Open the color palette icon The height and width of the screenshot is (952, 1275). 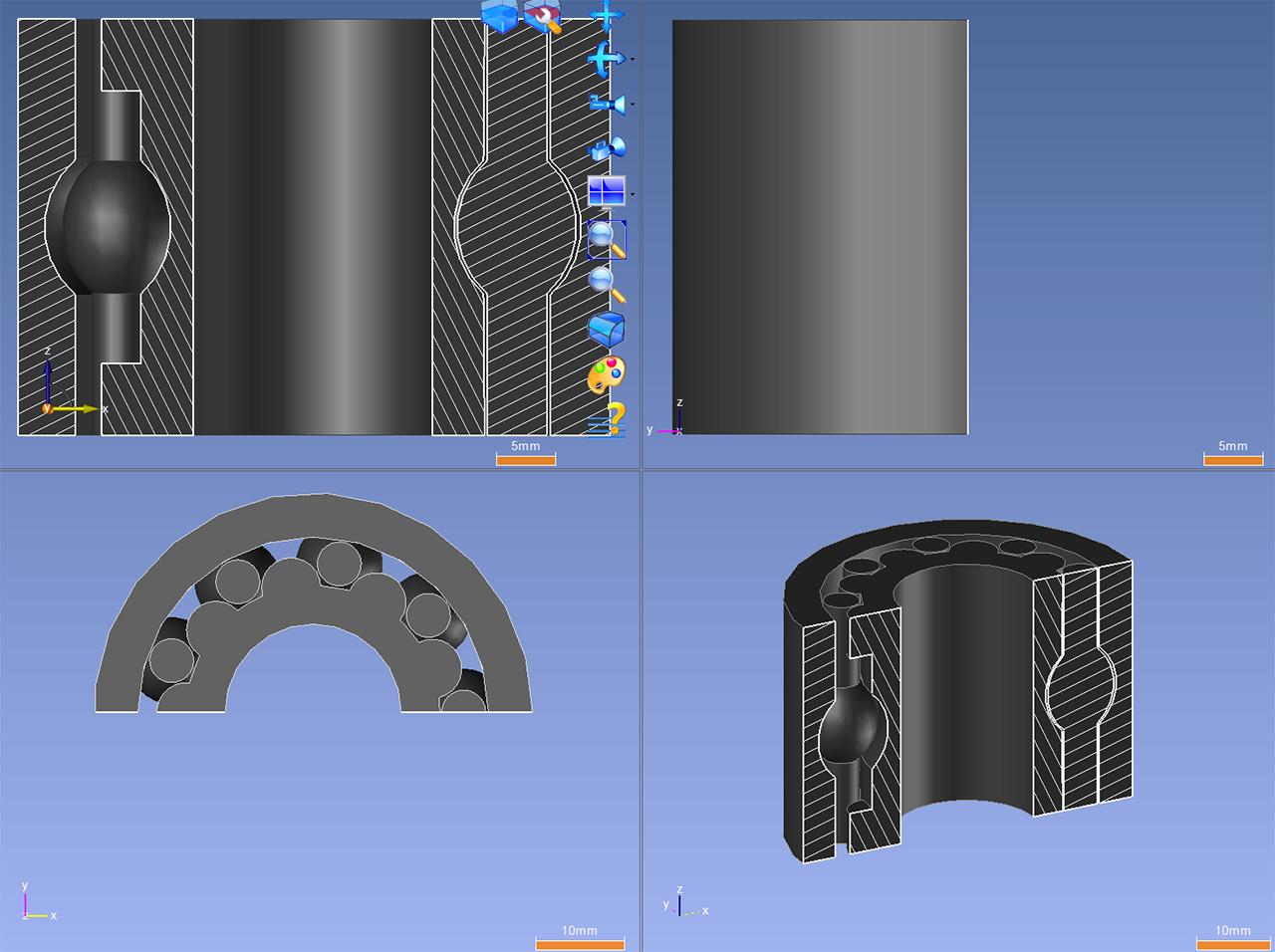607,375
